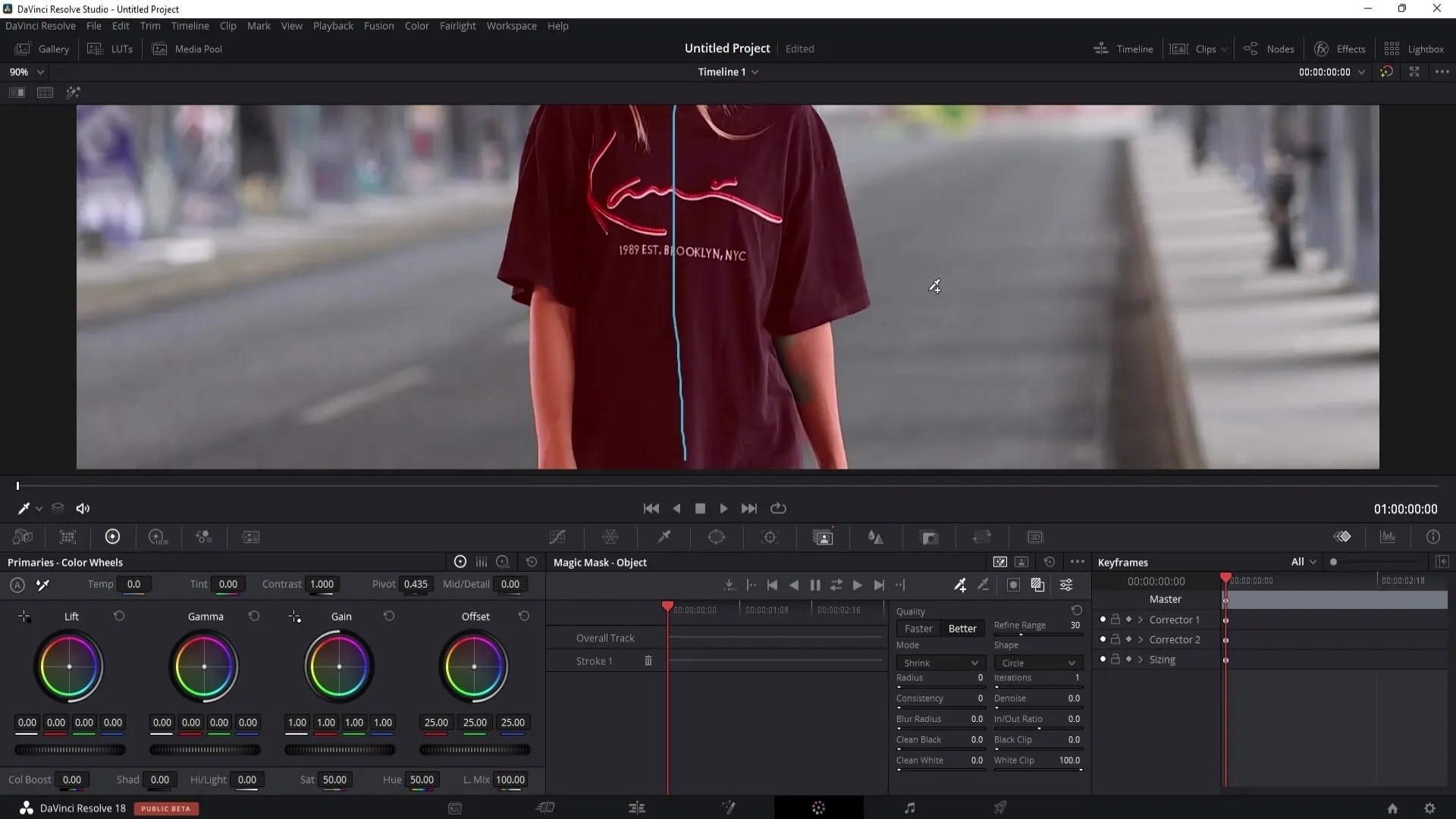
Task: Click the Tracker tool icon in toolbar
Action: point(771,538)
